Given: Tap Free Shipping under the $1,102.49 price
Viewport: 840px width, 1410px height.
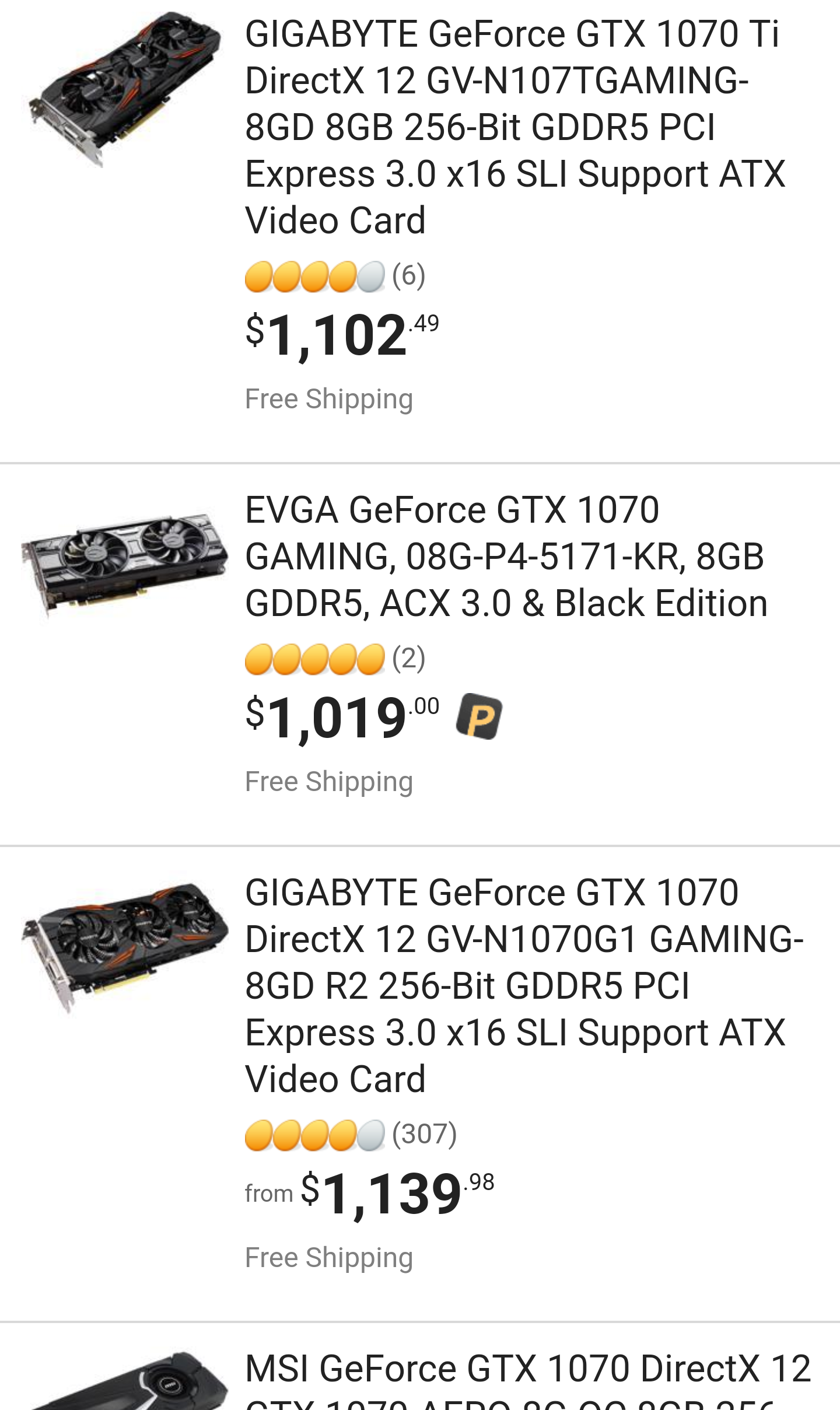Looking at the screenshot, I should [328, 399].
